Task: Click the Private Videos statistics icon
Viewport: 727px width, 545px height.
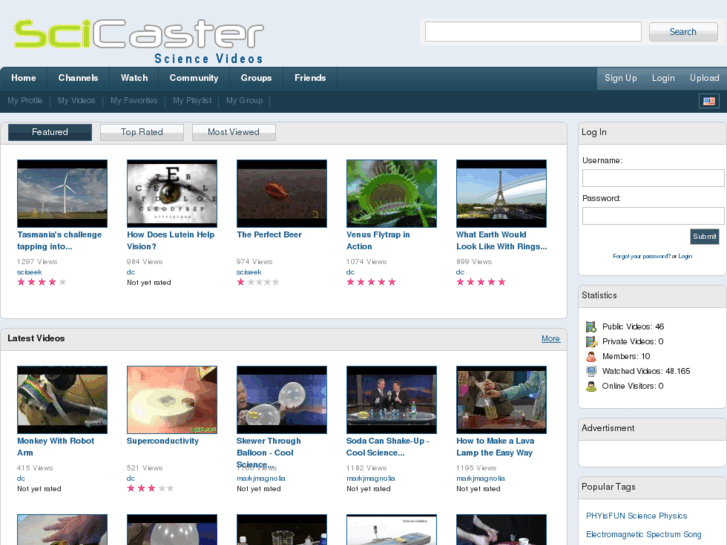Action: point(591,341)
